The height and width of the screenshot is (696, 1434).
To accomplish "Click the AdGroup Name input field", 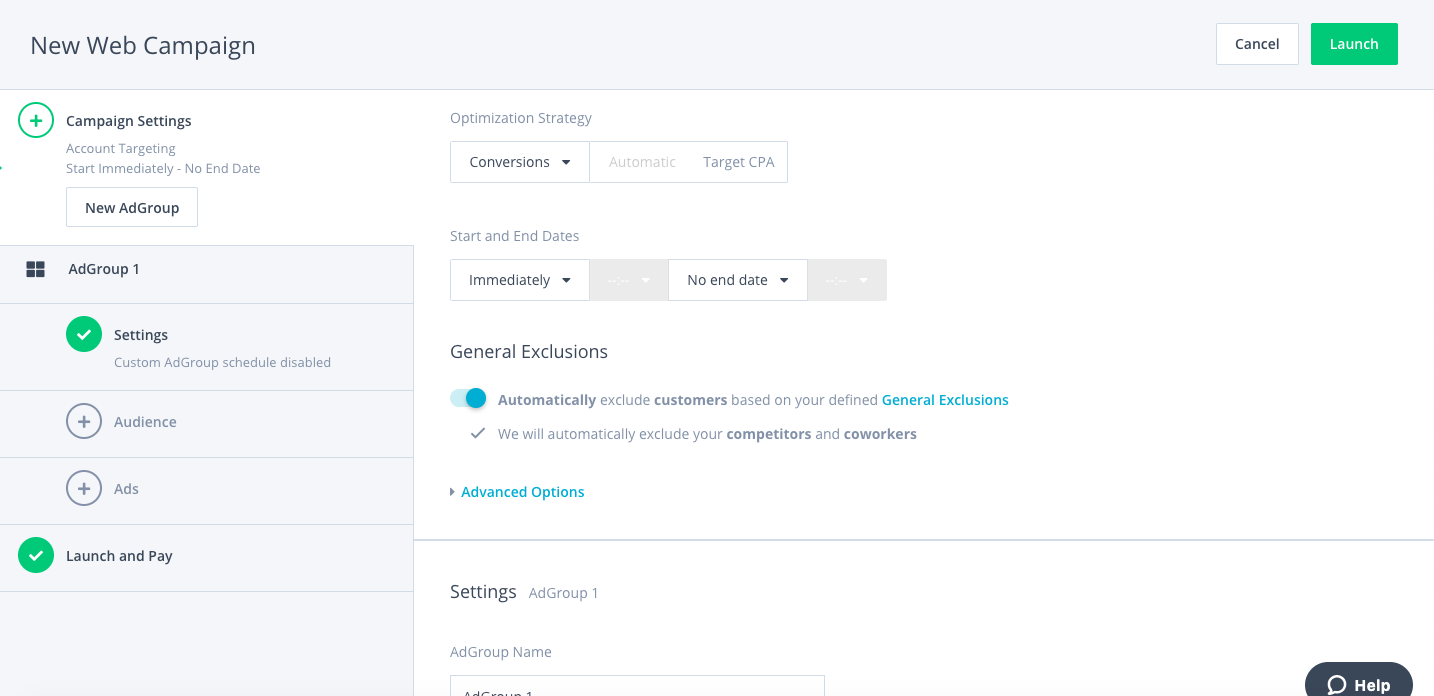I will coord(637,686).
